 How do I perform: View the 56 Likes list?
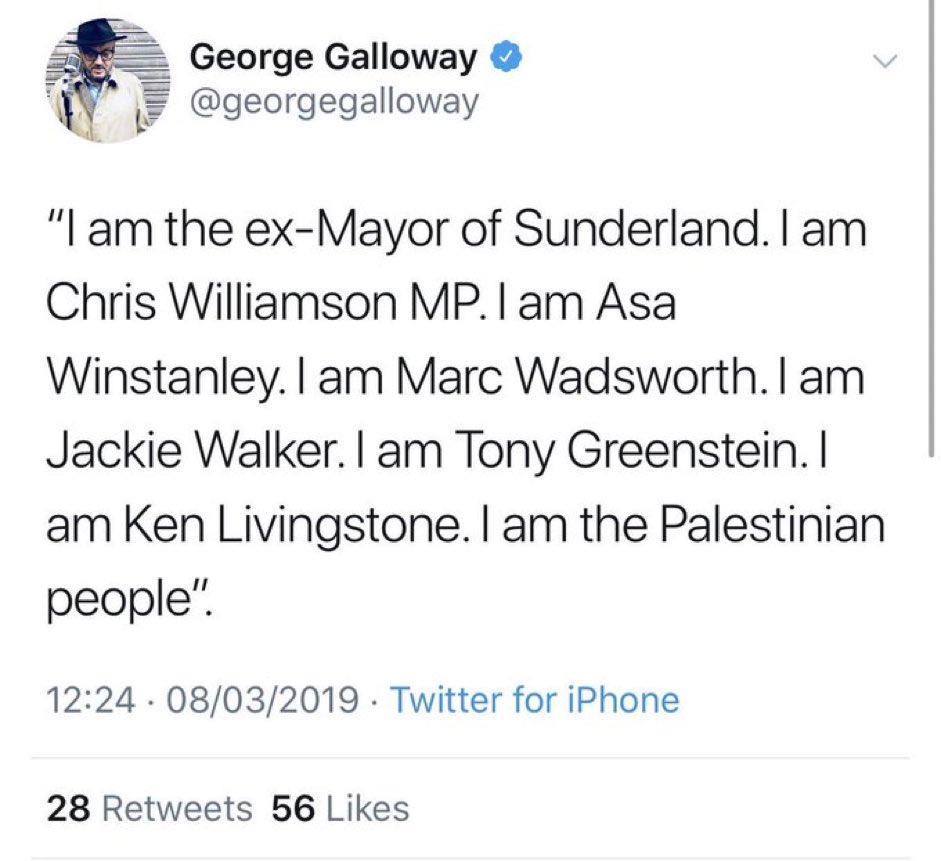(x=340, y=808)
